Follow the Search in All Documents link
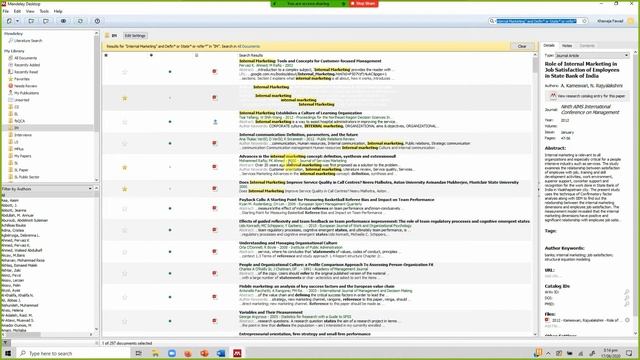 (249, 47)
